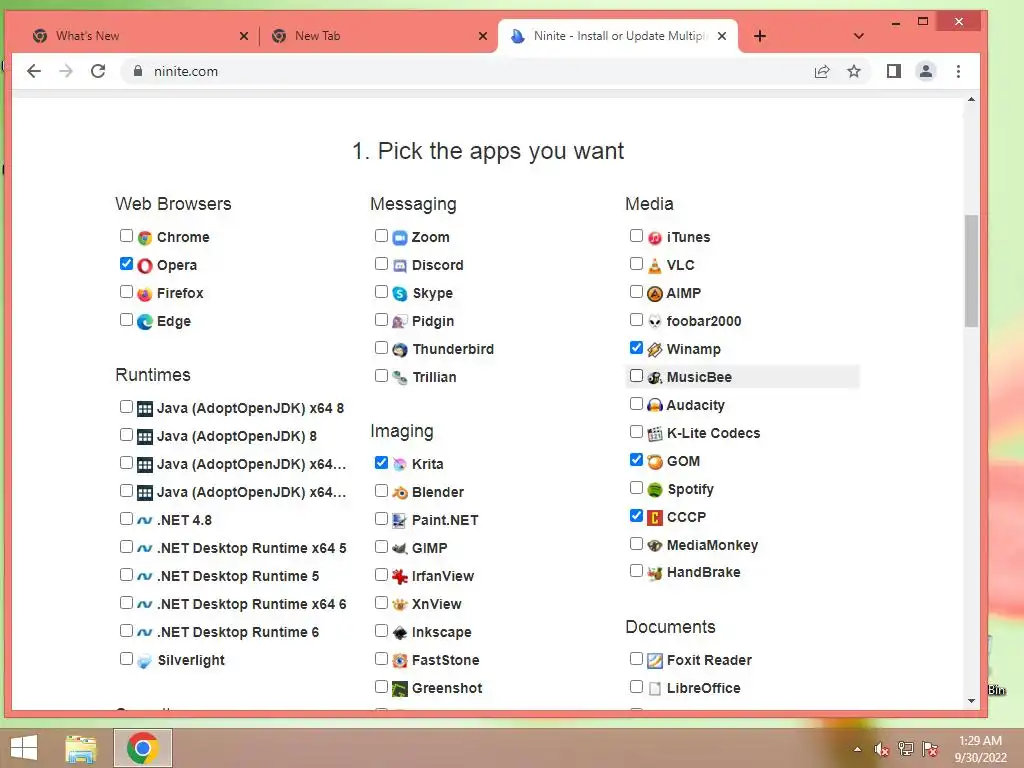
Task: Click the Edge browser icon
Action: tap(145, 322)
